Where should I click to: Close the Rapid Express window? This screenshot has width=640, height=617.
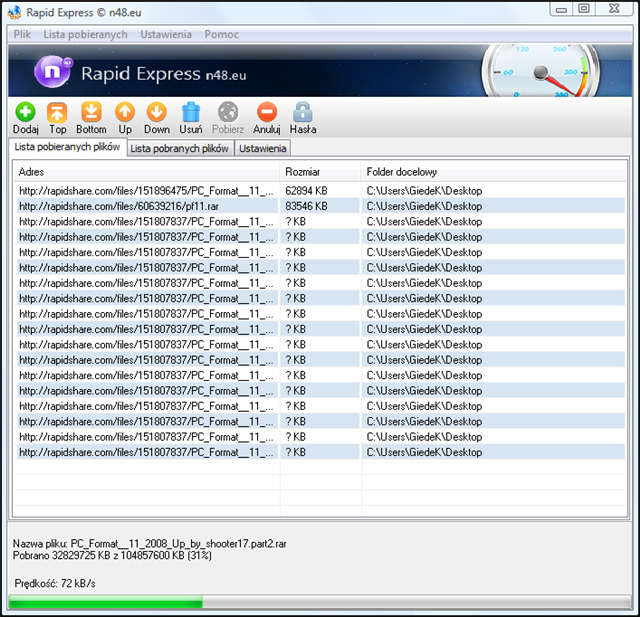[614, 9]
